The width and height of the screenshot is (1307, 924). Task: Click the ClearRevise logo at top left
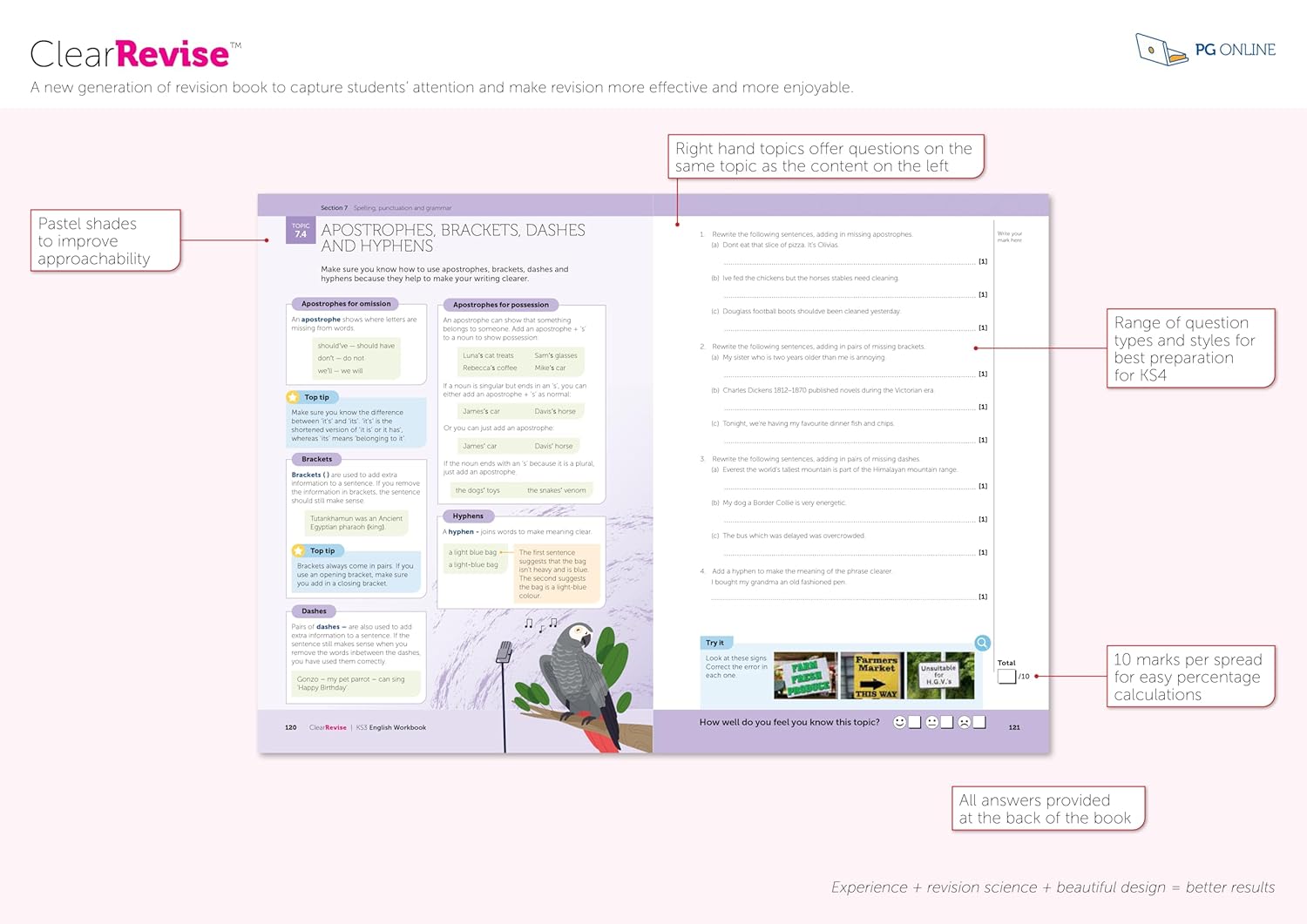pos(136,54)
